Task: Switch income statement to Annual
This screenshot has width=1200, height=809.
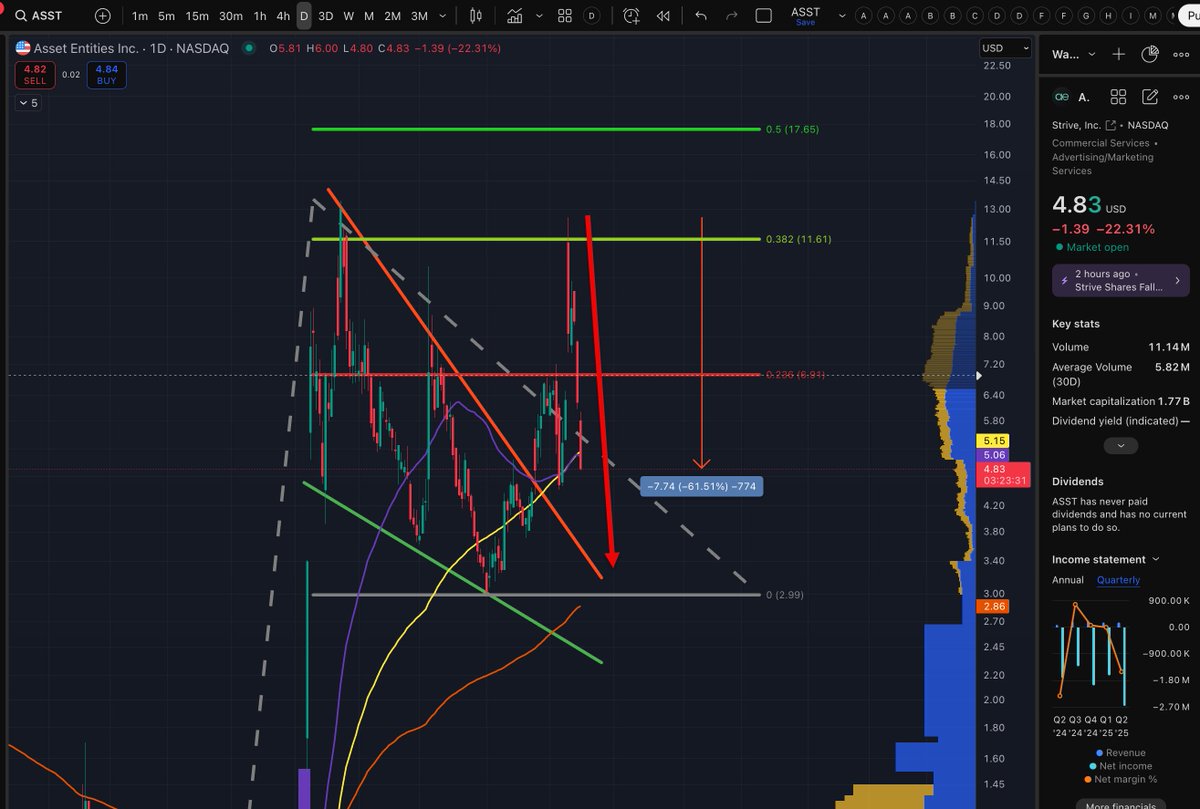Action: (1067, 580)
